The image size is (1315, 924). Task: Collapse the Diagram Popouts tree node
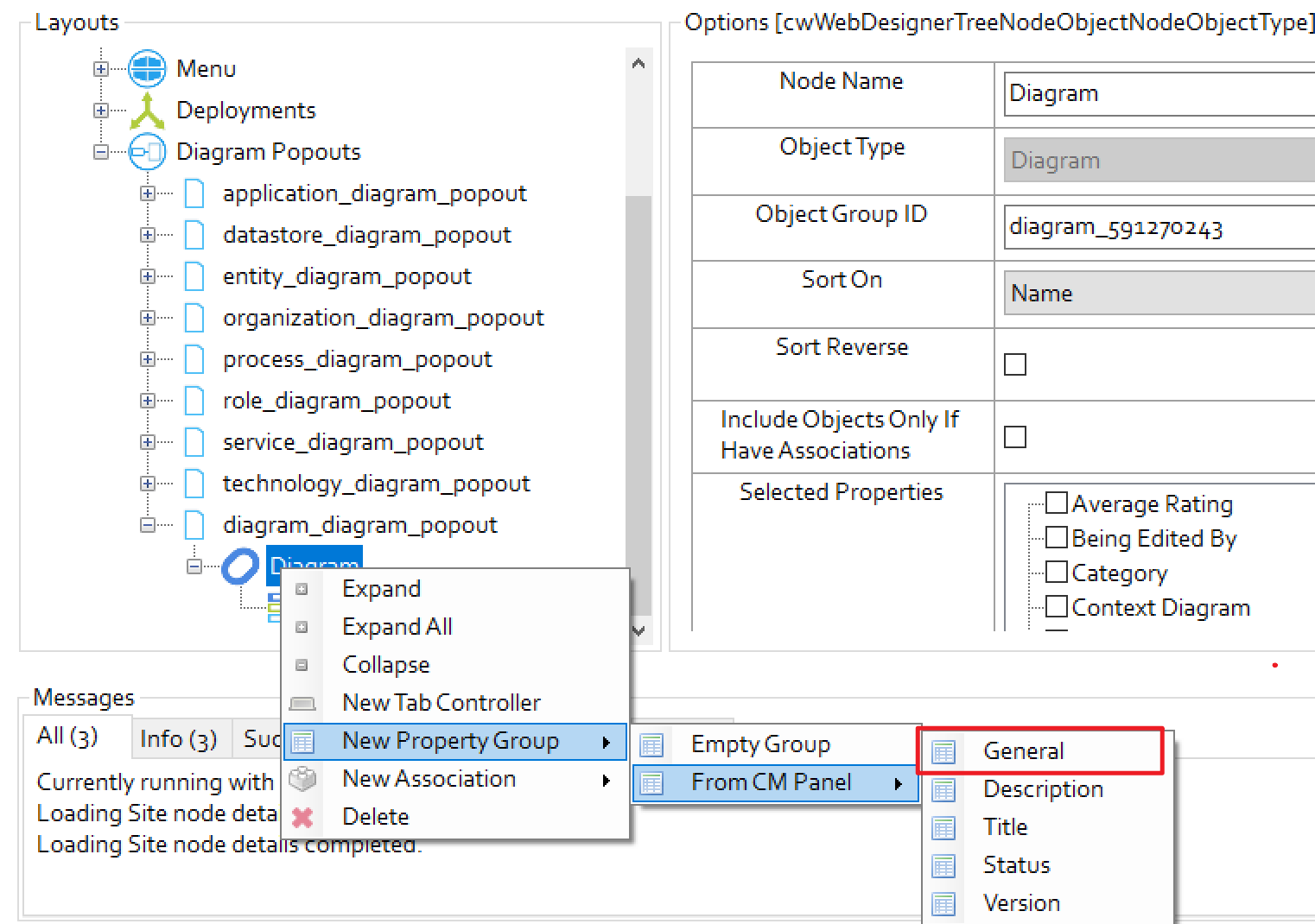pyautogui.click(x=101, y=152)
